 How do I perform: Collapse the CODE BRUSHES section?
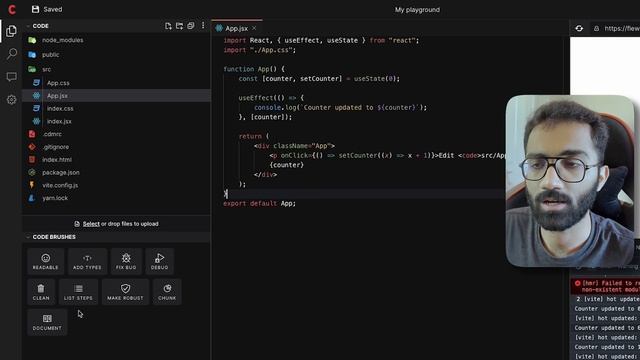coord(28,237)
